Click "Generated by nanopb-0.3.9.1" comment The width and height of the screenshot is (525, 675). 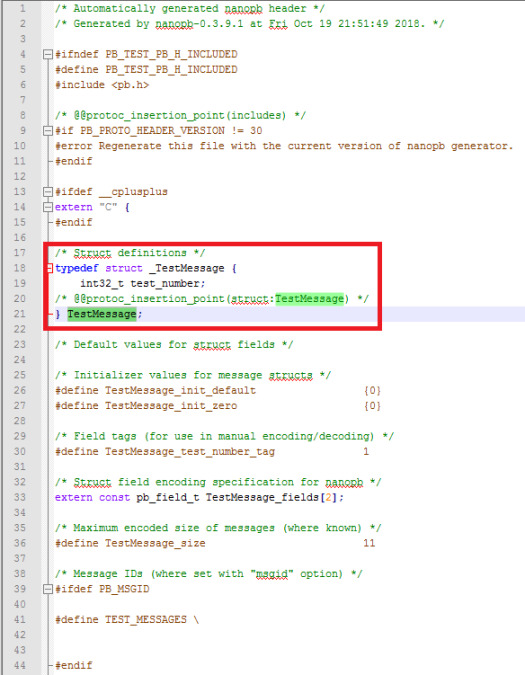[249, 24]
